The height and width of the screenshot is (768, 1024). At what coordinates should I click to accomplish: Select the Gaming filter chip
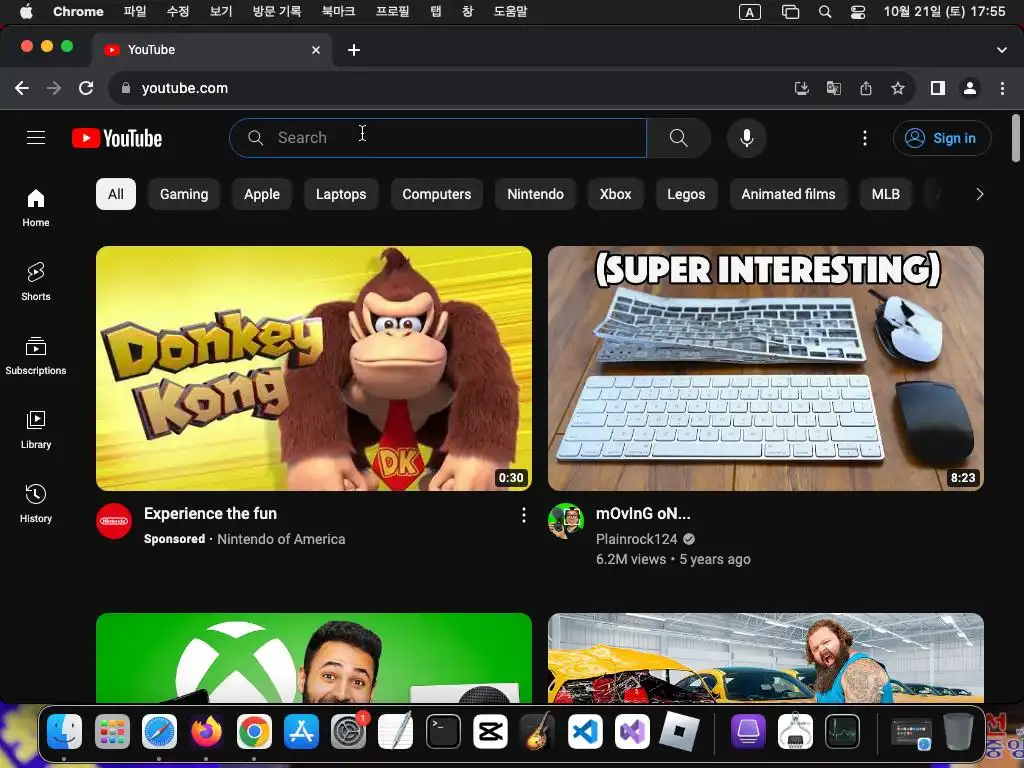(184, 194)
